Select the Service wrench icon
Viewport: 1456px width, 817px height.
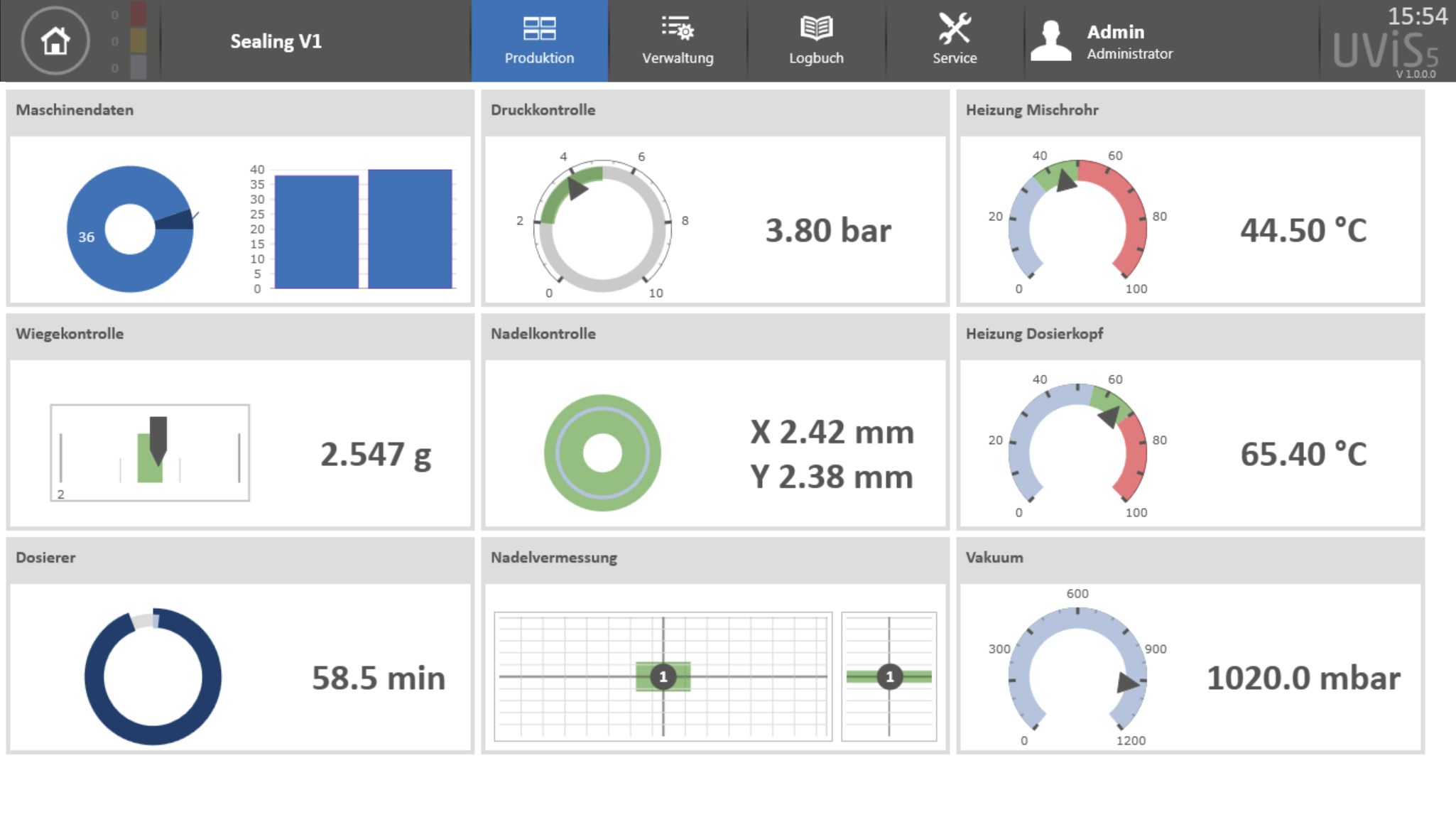coord(955,27)
